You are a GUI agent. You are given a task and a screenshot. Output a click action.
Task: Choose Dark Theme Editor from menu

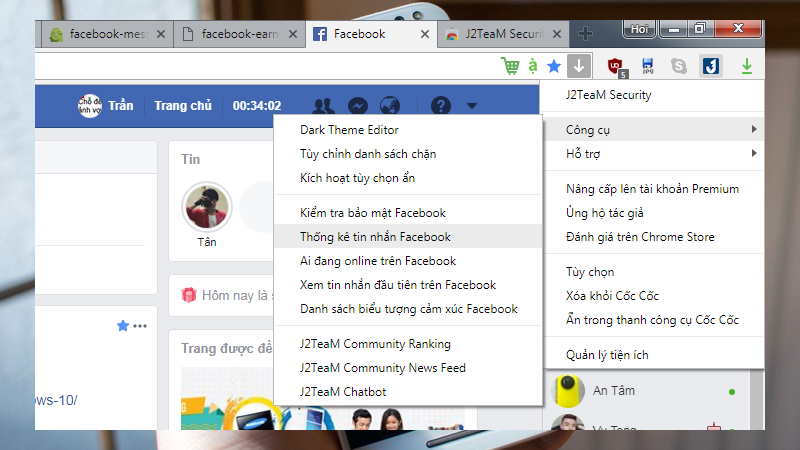tap(349, 130)
